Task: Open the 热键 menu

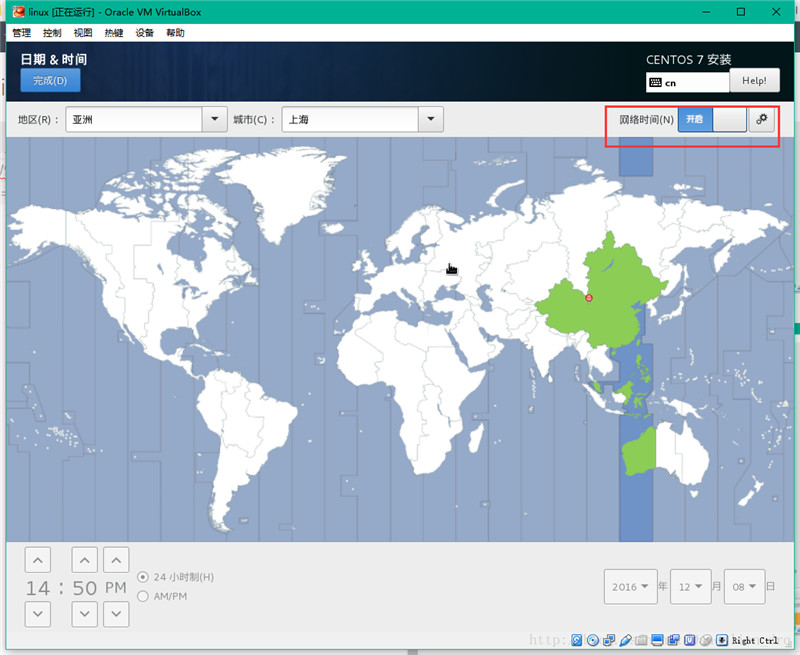Action: [114, 33]
